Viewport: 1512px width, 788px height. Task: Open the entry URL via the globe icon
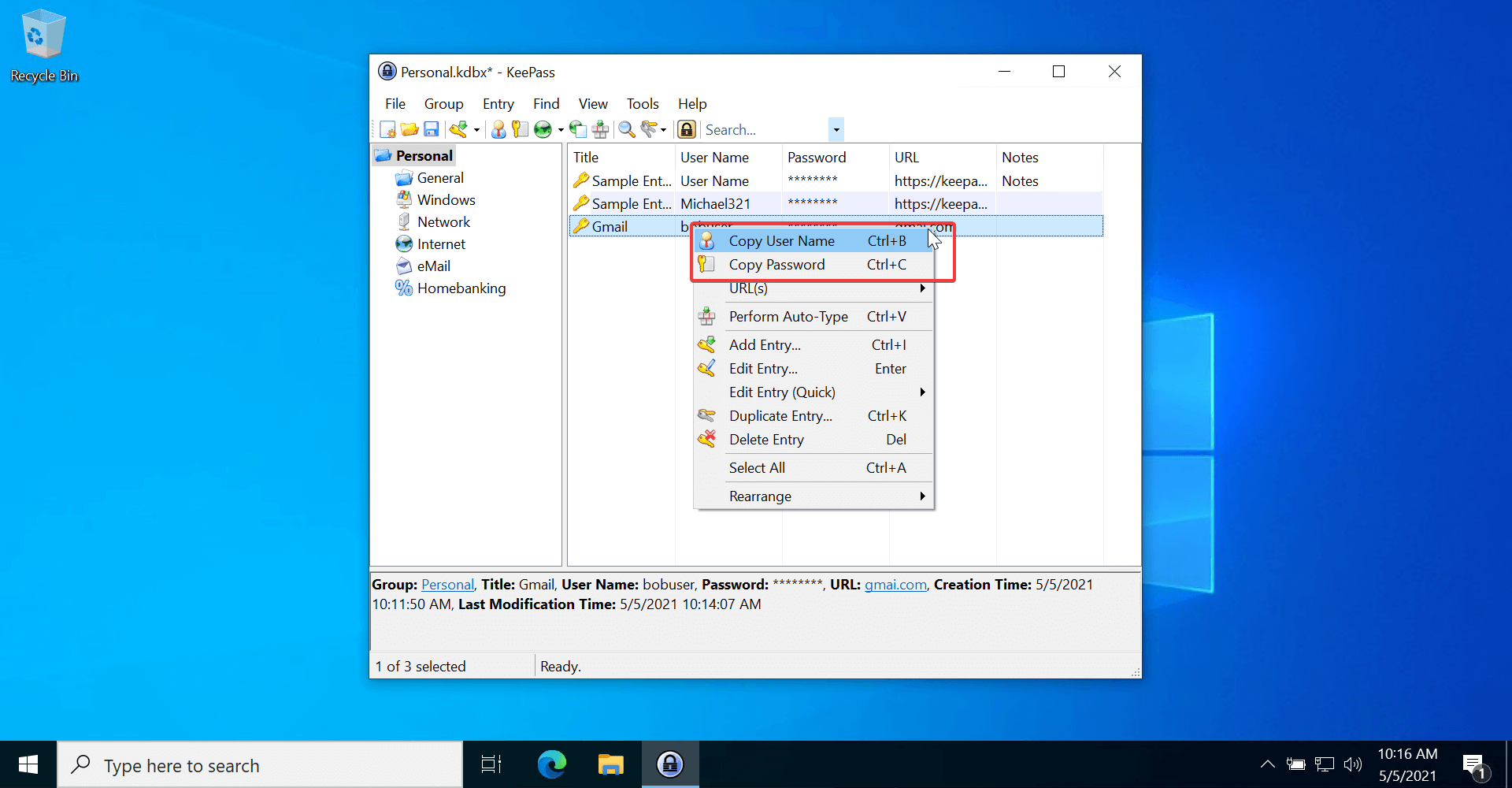point(543,129)
